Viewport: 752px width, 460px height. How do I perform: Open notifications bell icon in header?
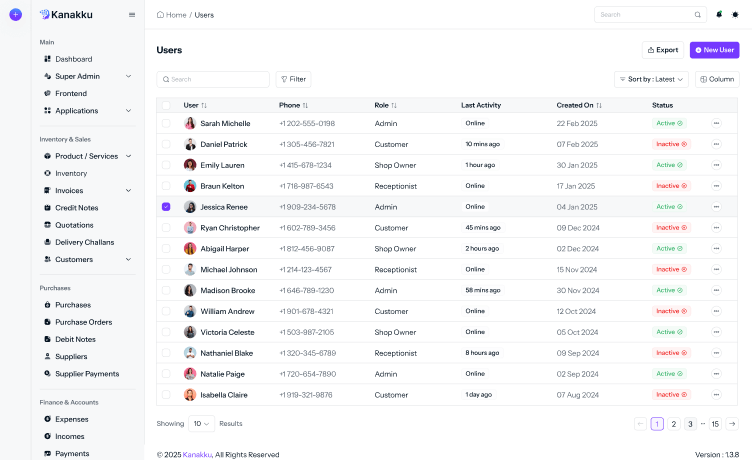pyautogui.click(x=719, y=14)
